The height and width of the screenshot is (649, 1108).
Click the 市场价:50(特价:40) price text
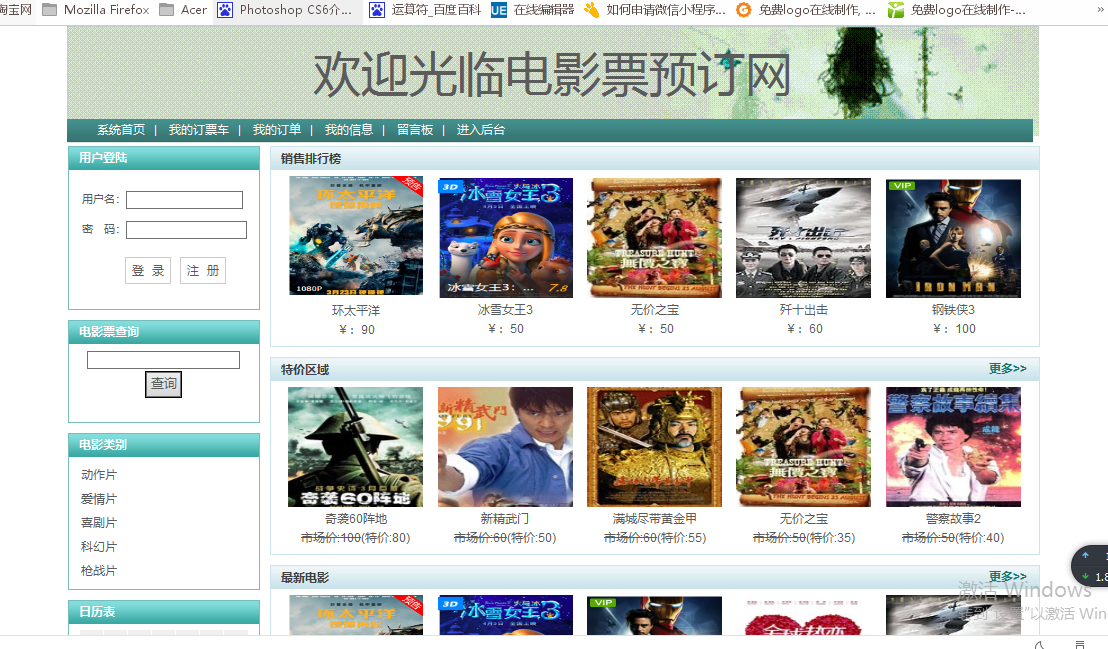953,538
